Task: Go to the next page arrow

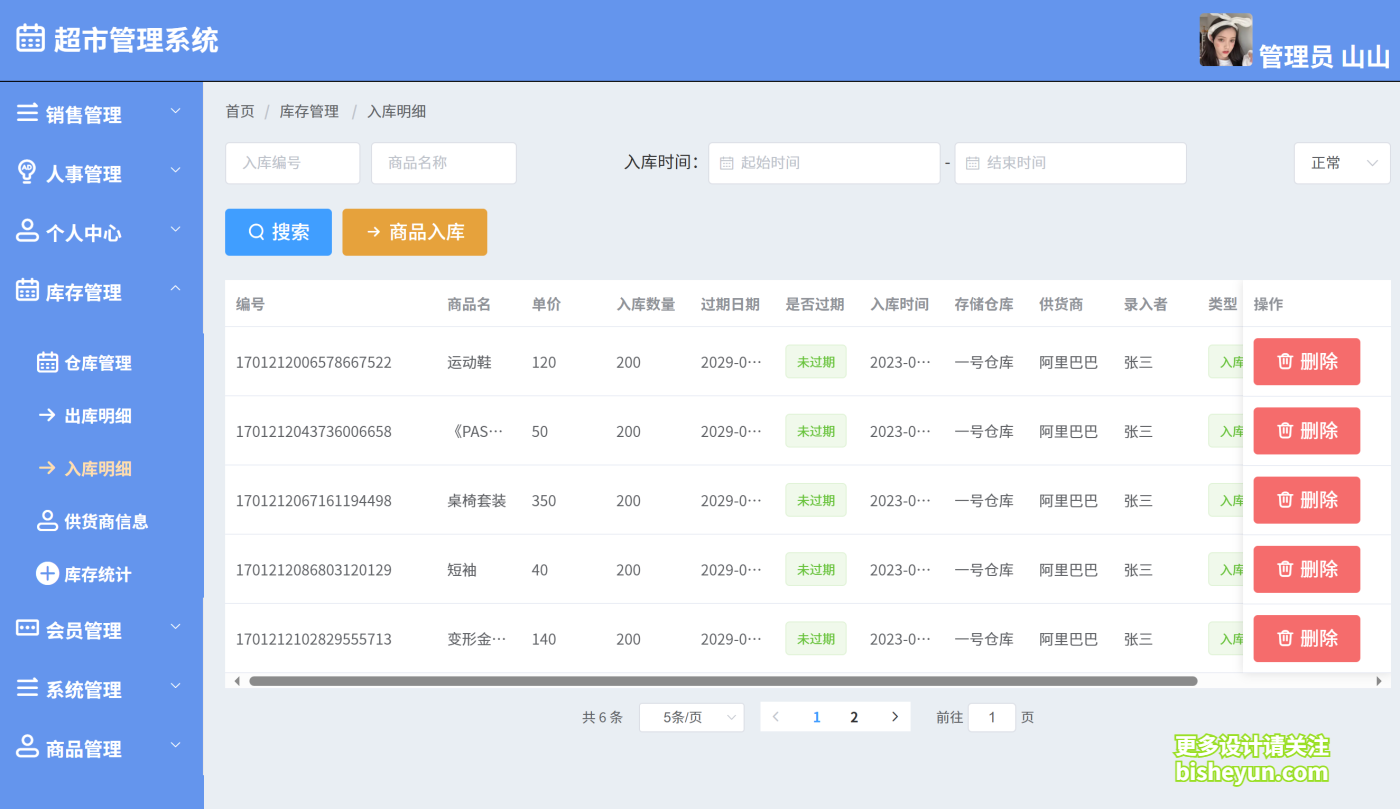Action: (x=895, y=717)
